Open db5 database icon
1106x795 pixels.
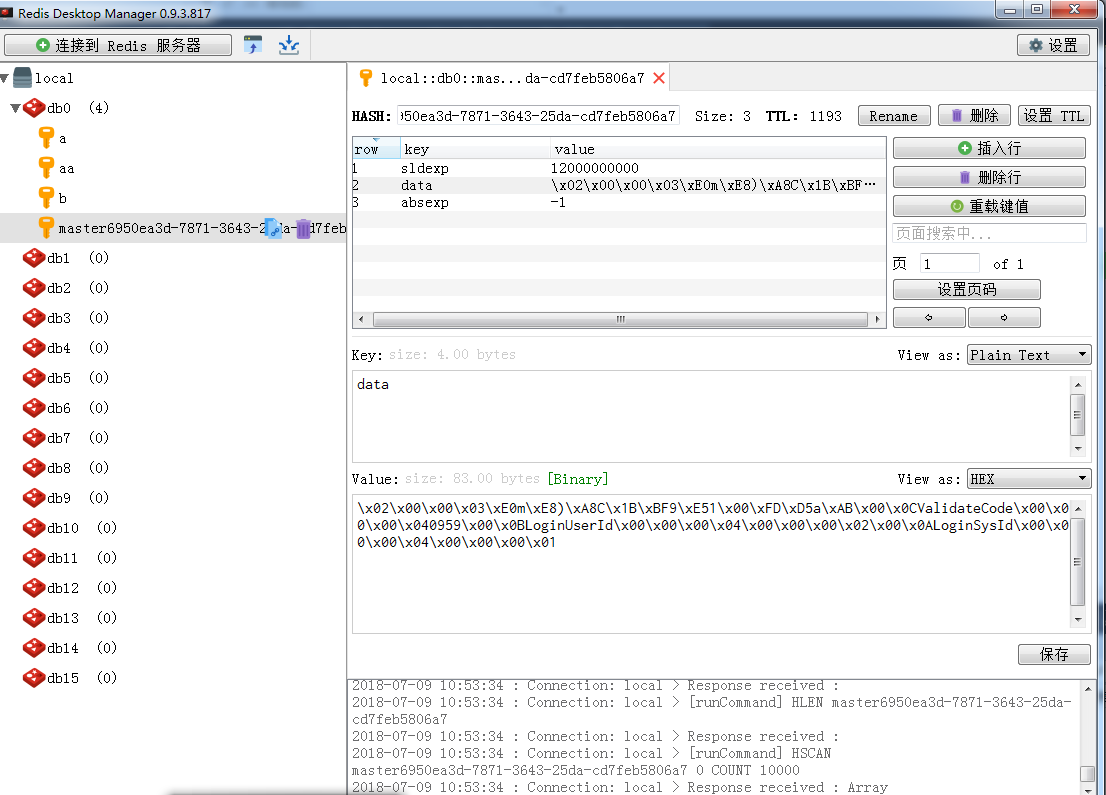coord(34,378)
